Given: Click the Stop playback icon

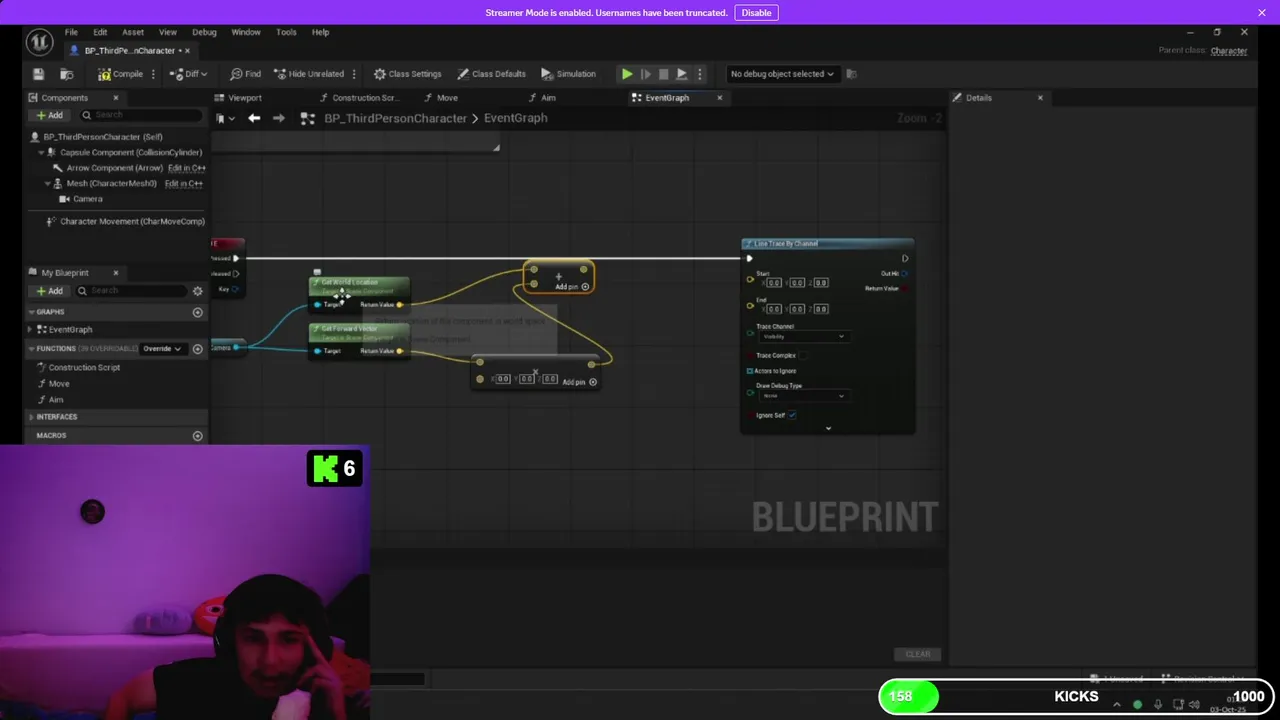Looking at the screenshot, I should point(663,74).
